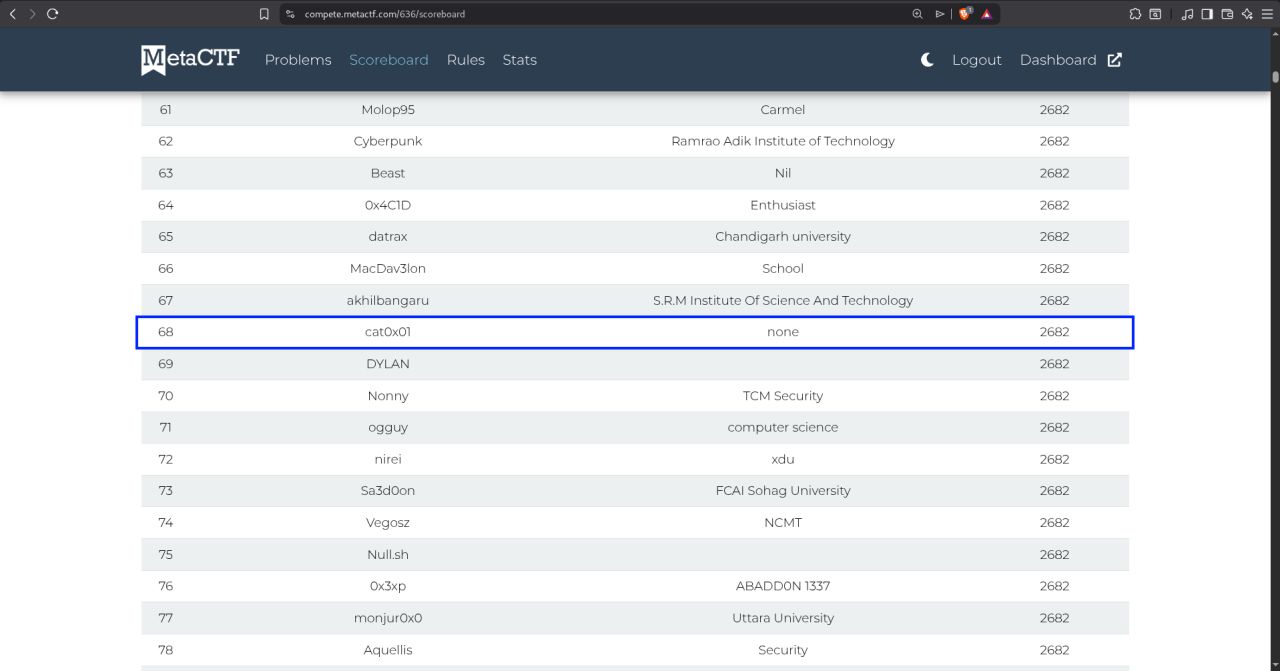Click rank number 68
Viewport: 1280px width, 671px height.
[166, 332]
